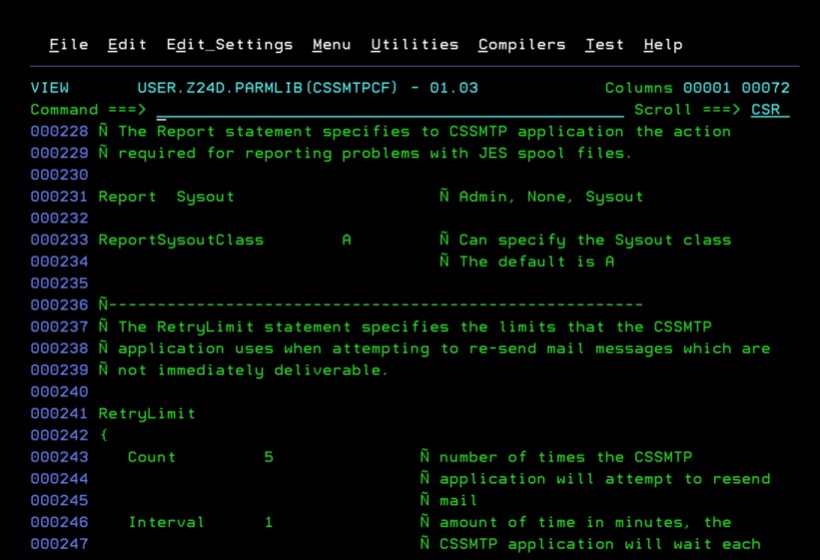Click the 'RetryLimit' statement on line 000241

click(147, 414)
